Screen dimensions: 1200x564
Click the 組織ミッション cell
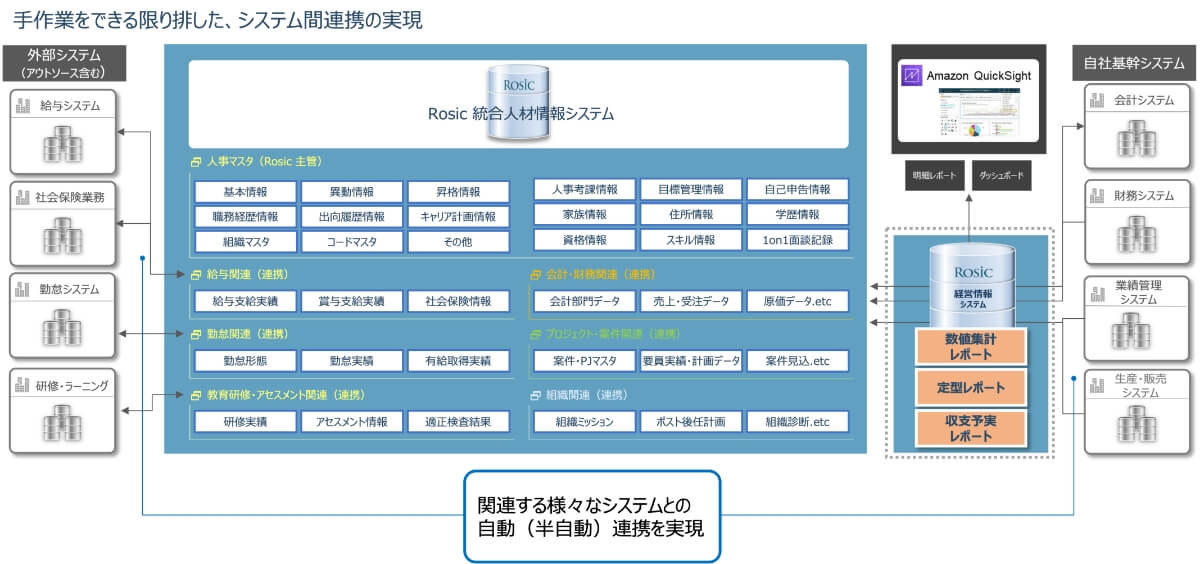click(584, 422)
